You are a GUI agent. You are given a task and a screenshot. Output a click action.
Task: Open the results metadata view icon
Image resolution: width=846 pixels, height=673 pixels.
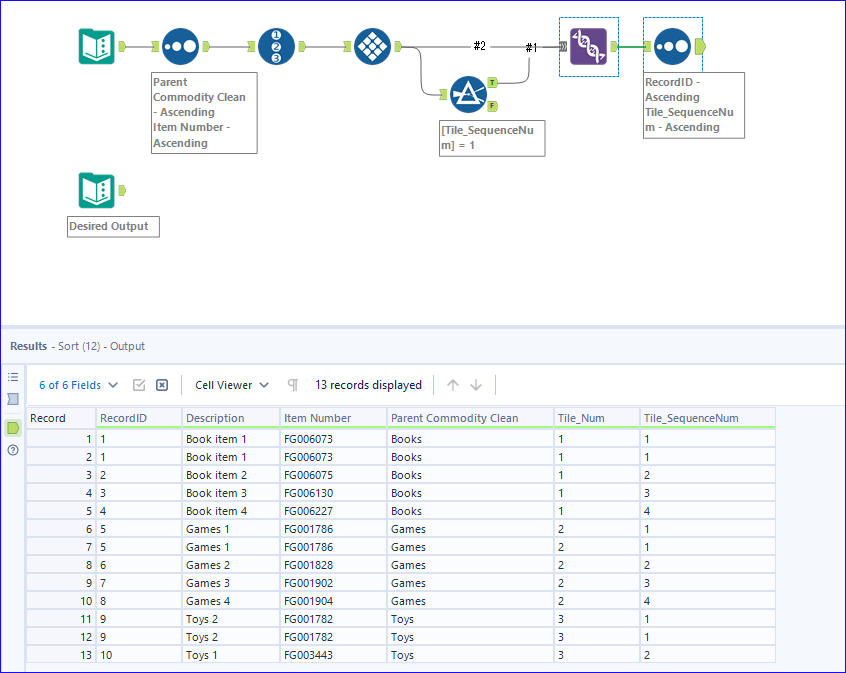[x=13, y=399]
